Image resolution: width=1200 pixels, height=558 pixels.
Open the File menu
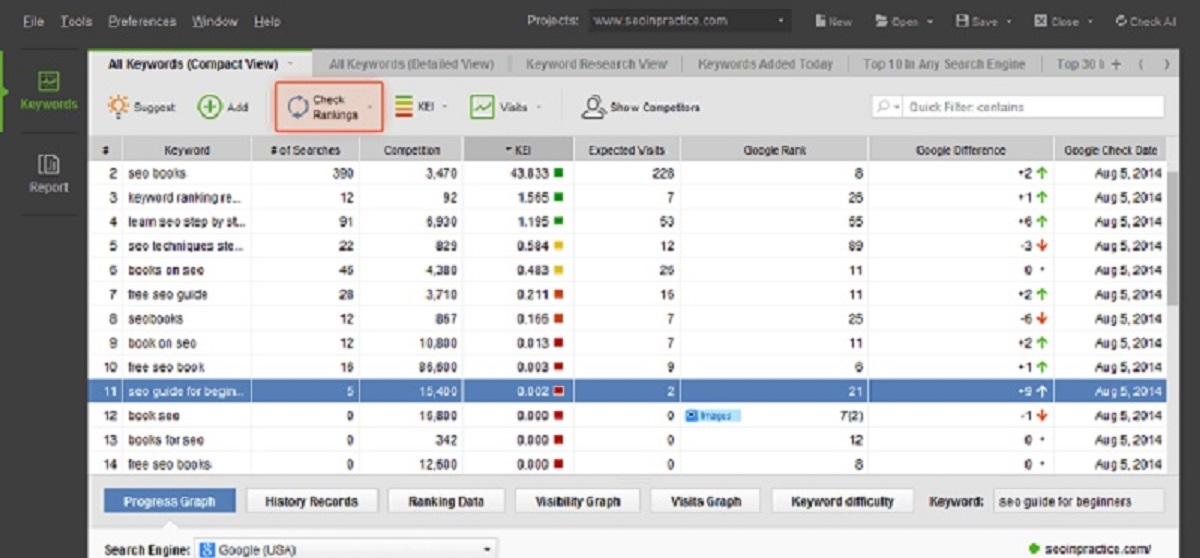point(33,21)
